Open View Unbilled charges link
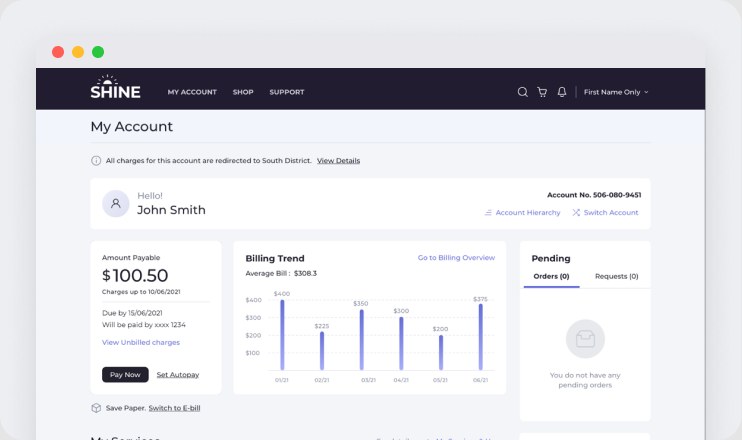 pyautogui.click(x=141, y=343)
